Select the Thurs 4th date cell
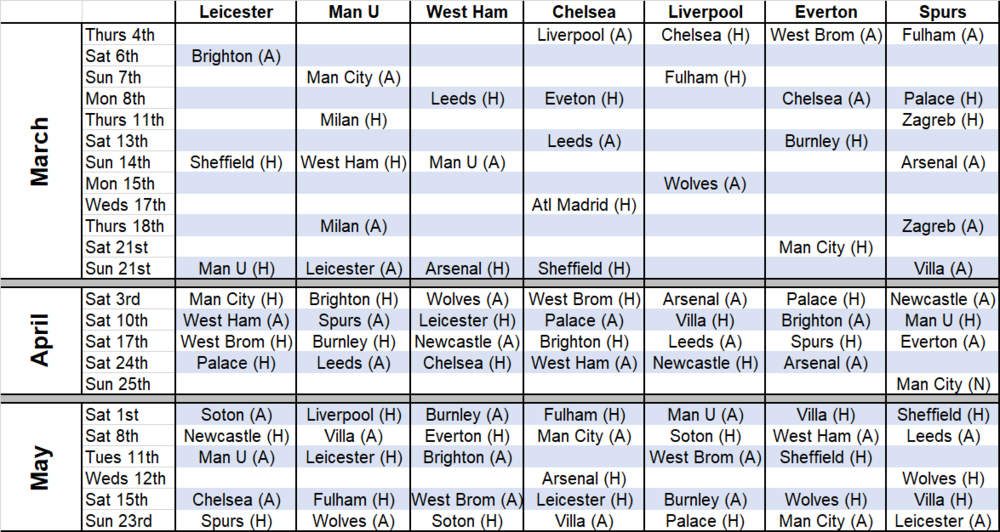1000x532 pixels. pyautogui.click(x=129, y=35)
